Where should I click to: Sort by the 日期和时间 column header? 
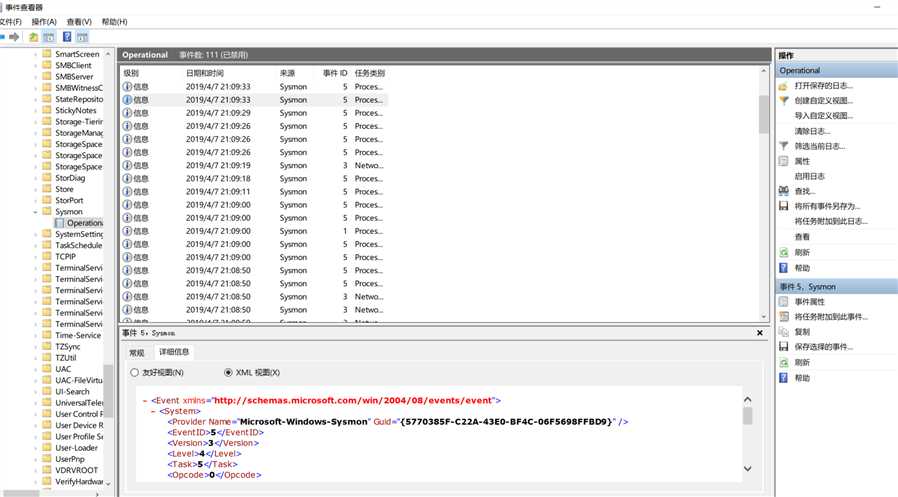pos(205,73)
